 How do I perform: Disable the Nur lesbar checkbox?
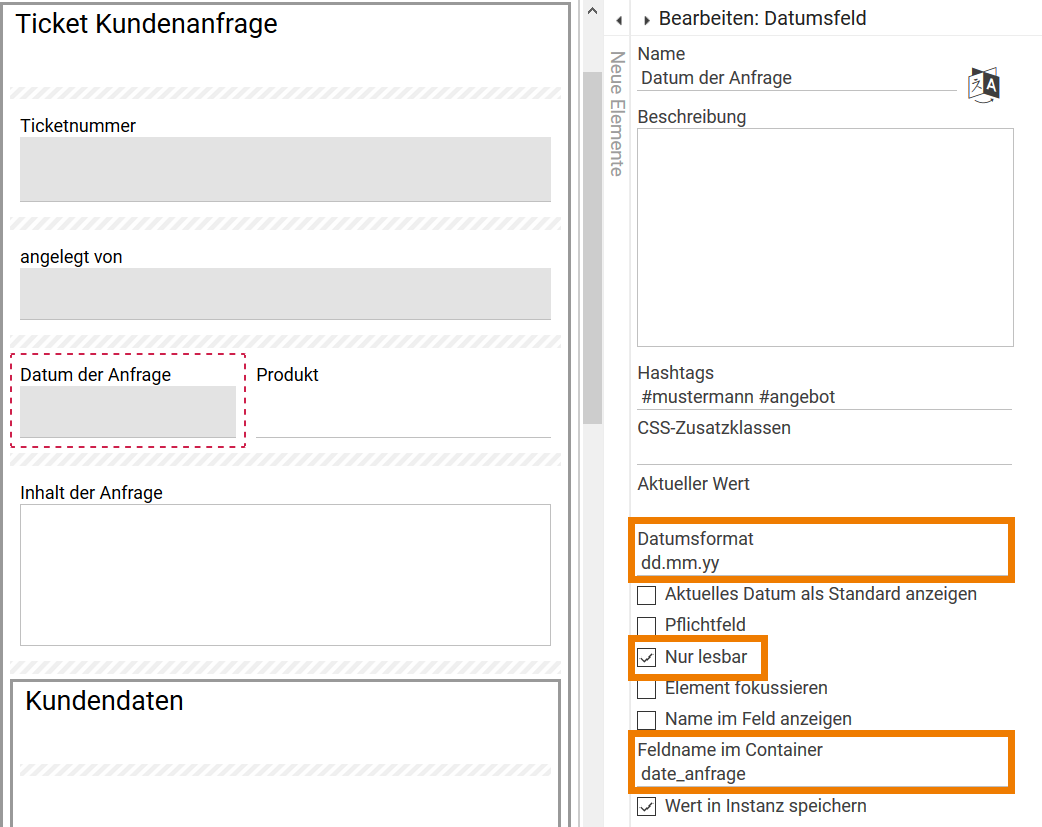(645, 657)
